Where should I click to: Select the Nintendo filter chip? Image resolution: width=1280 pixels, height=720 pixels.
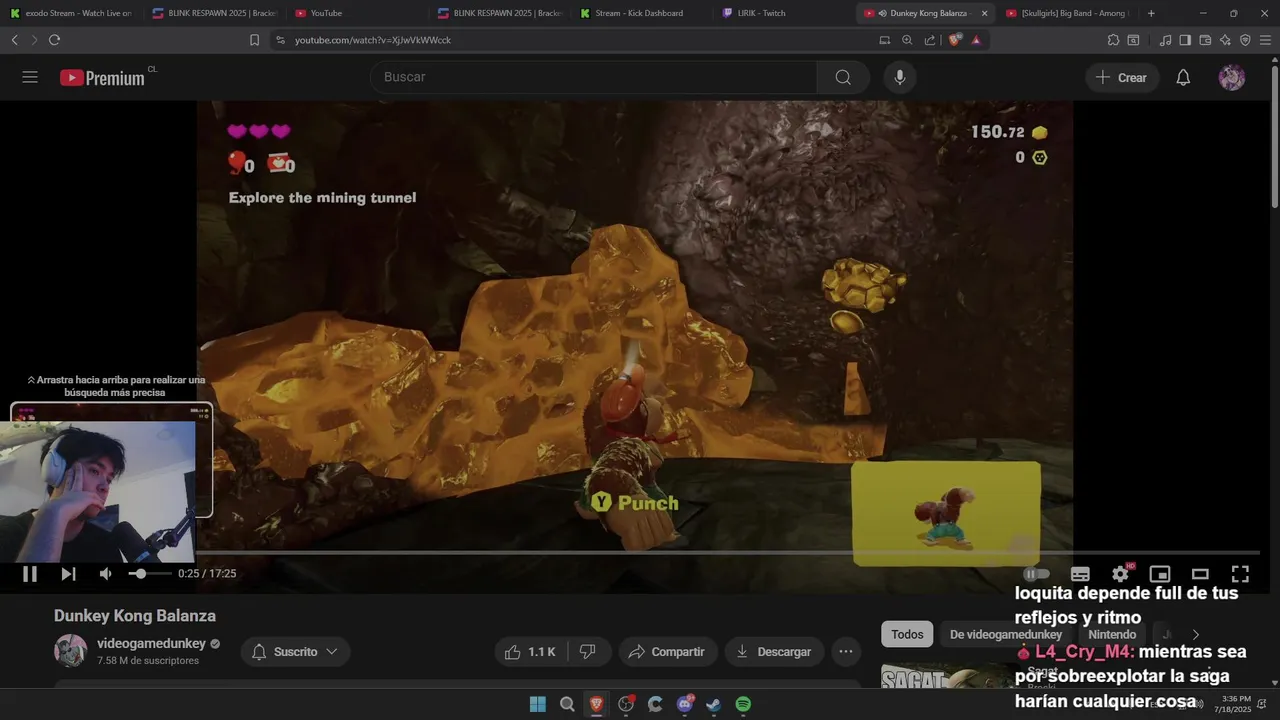(1112, 635)
